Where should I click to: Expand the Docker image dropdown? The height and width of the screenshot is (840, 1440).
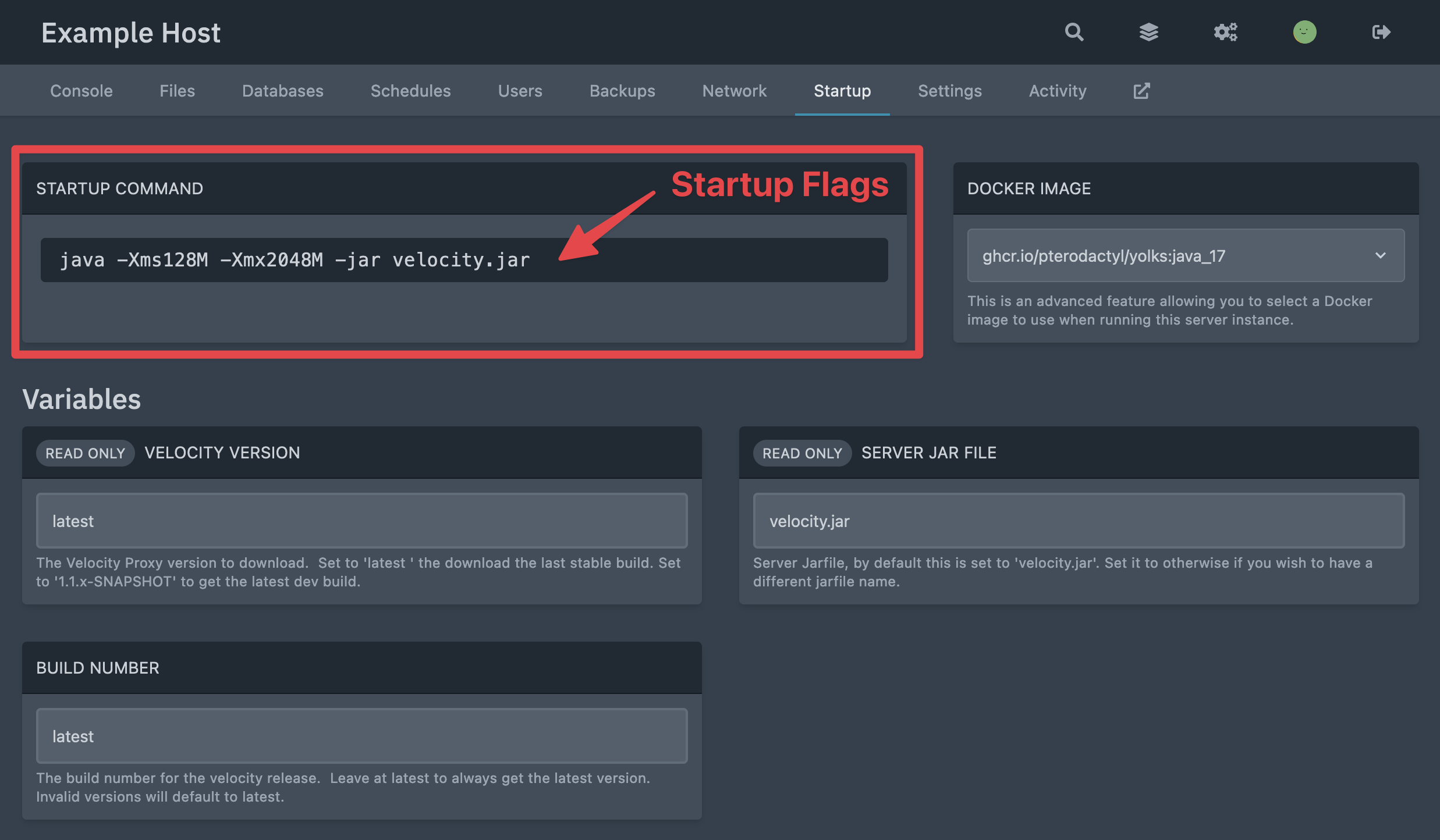coord(1186,255)
